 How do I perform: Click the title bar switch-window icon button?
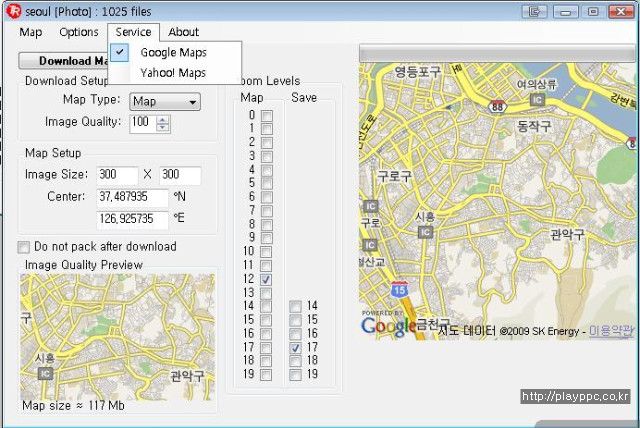[x=535, y=11]
